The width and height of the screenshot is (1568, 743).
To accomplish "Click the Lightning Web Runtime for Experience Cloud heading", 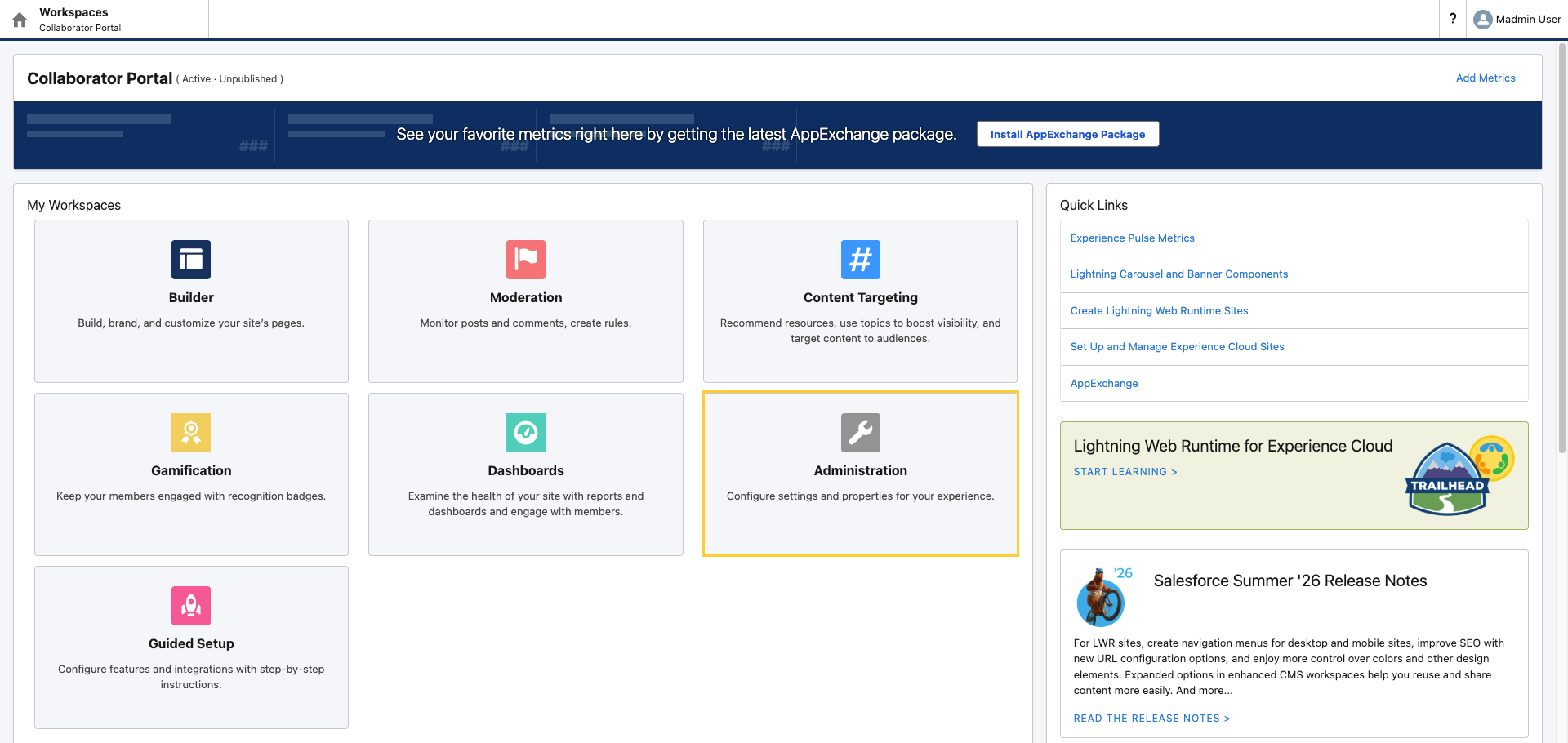I will (1233, 447).
